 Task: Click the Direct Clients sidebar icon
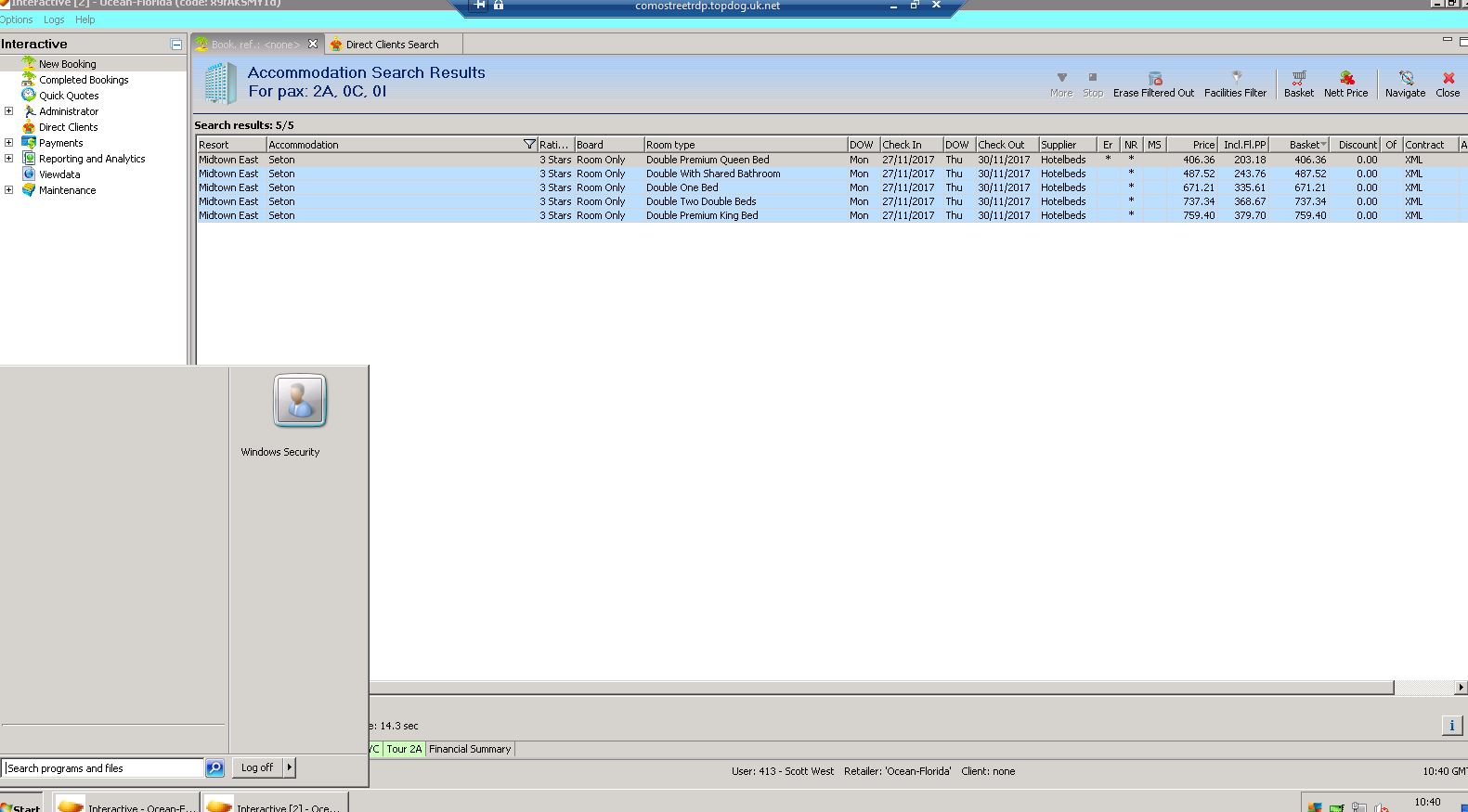[29, 126]
